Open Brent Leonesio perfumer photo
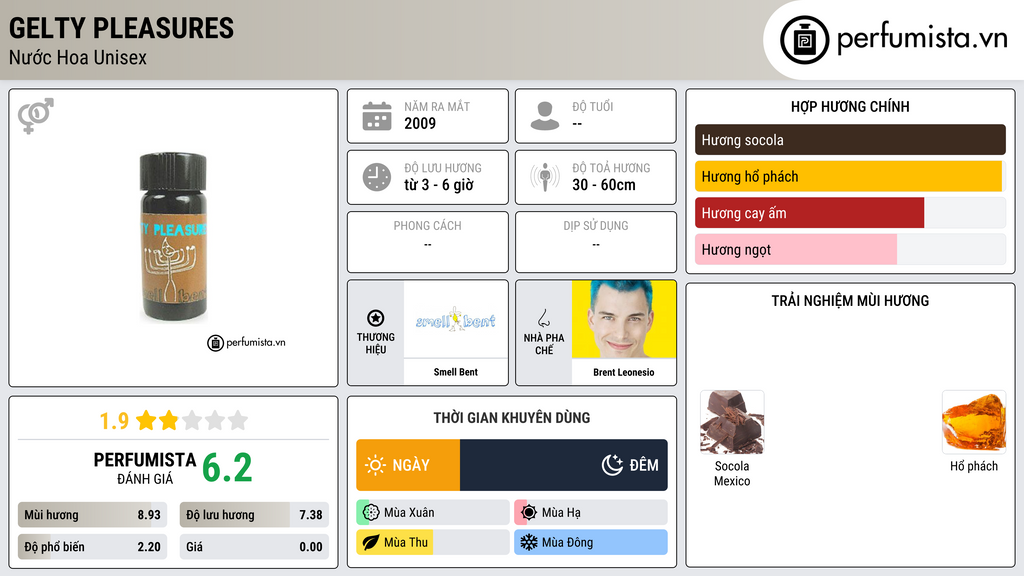Screen dimensions: 1024x576 (x=624, y=319)
